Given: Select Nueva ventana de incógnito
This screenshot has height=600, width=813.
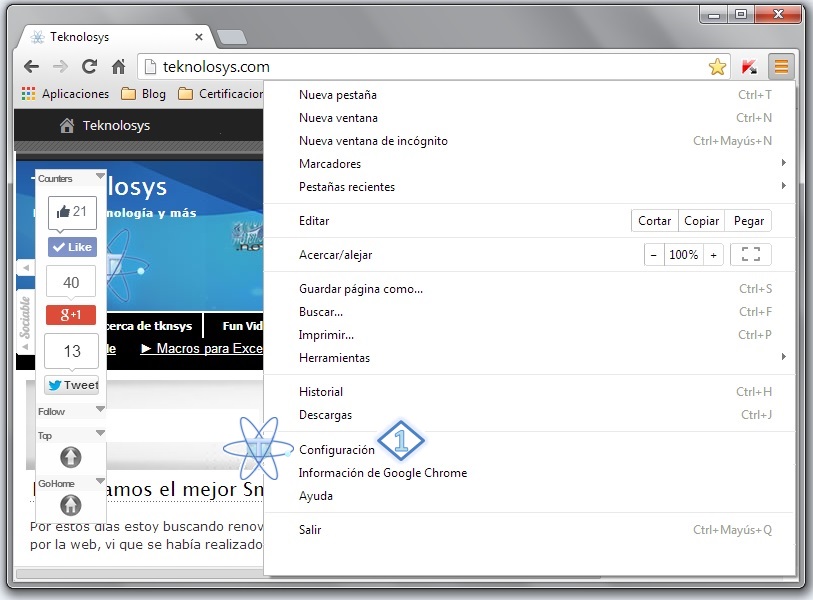Looking at the screenshot, I should pos(529,141).
